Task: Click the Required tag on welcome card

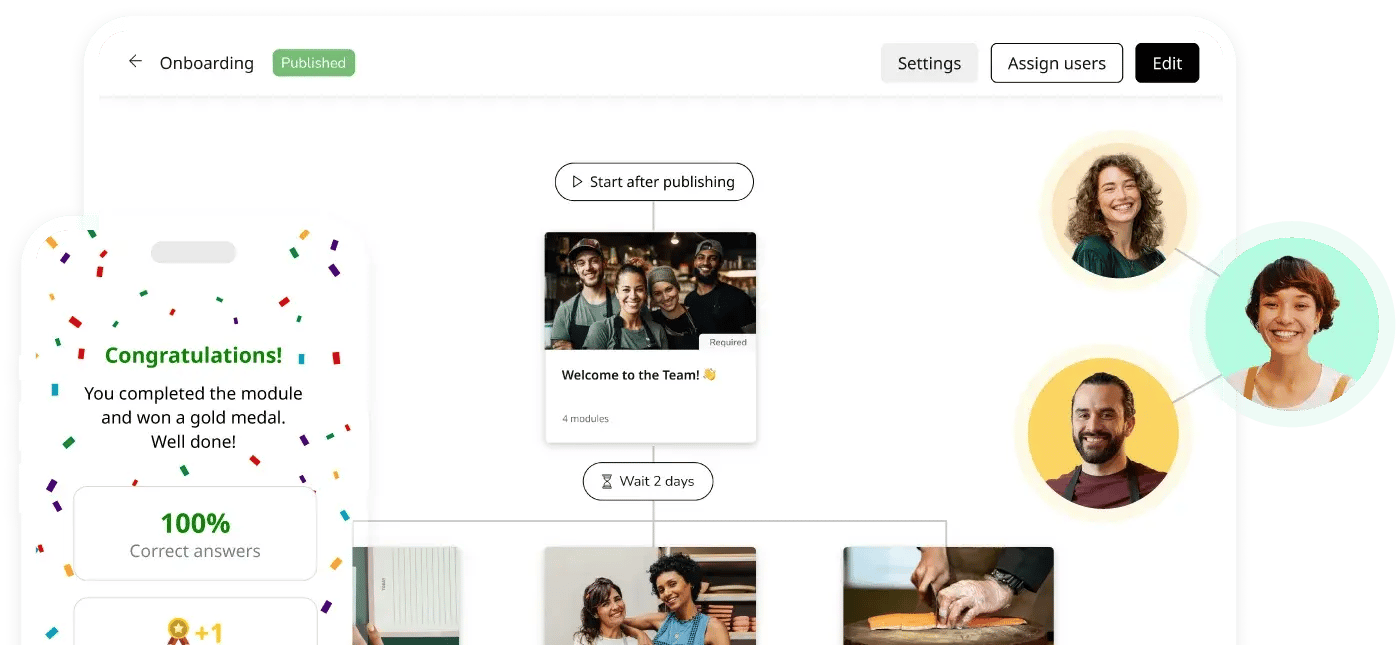Action: [728, 342]
